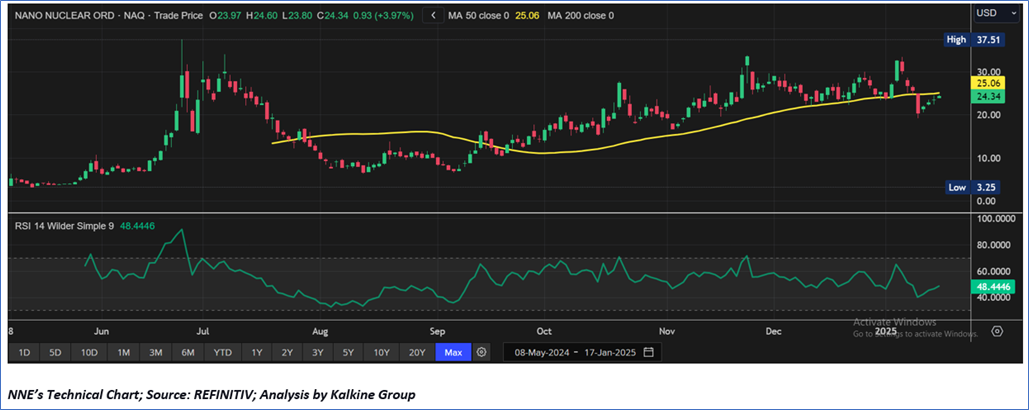Open the calendar icon in date range

[x=648, y=352]
